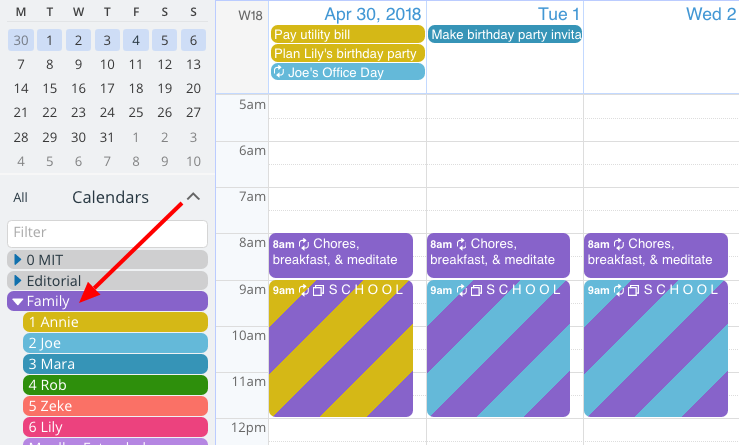Expand the 0 MIT calendar group
The height and width of the screenshot is (445, 739).
[17, 260]
